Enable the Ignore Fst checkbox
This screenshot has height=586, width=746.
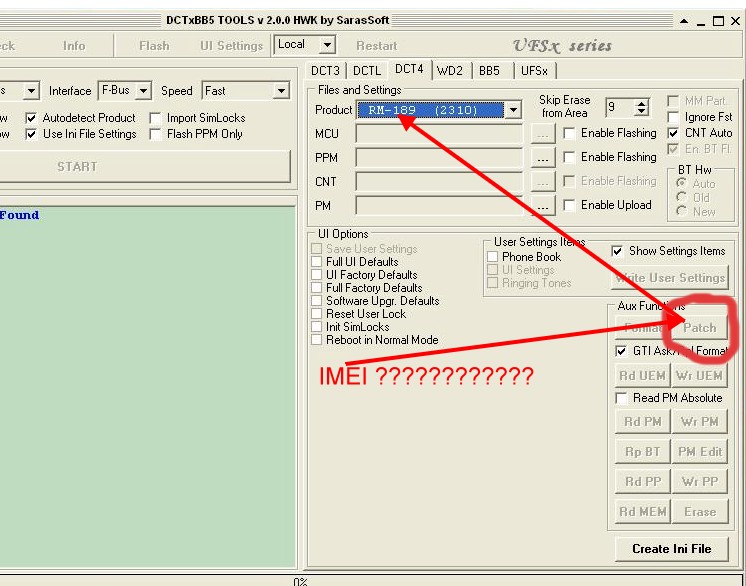coord(673,117)
